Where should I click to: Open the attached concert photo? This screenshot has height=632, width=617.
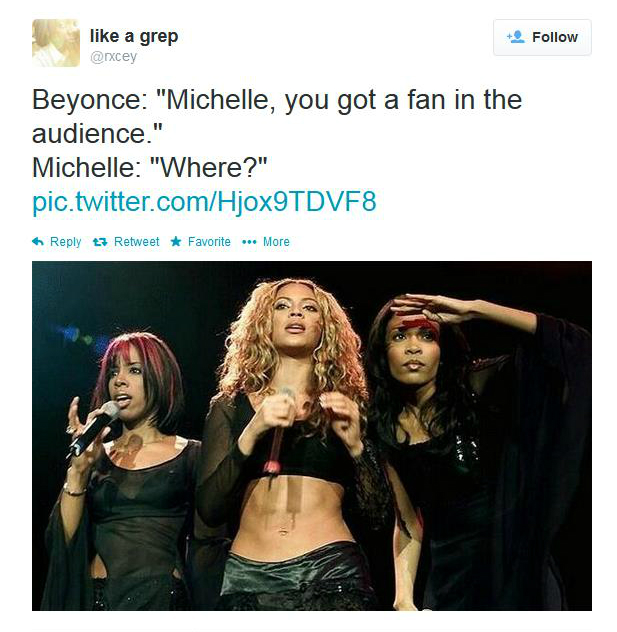coord(312,436)
